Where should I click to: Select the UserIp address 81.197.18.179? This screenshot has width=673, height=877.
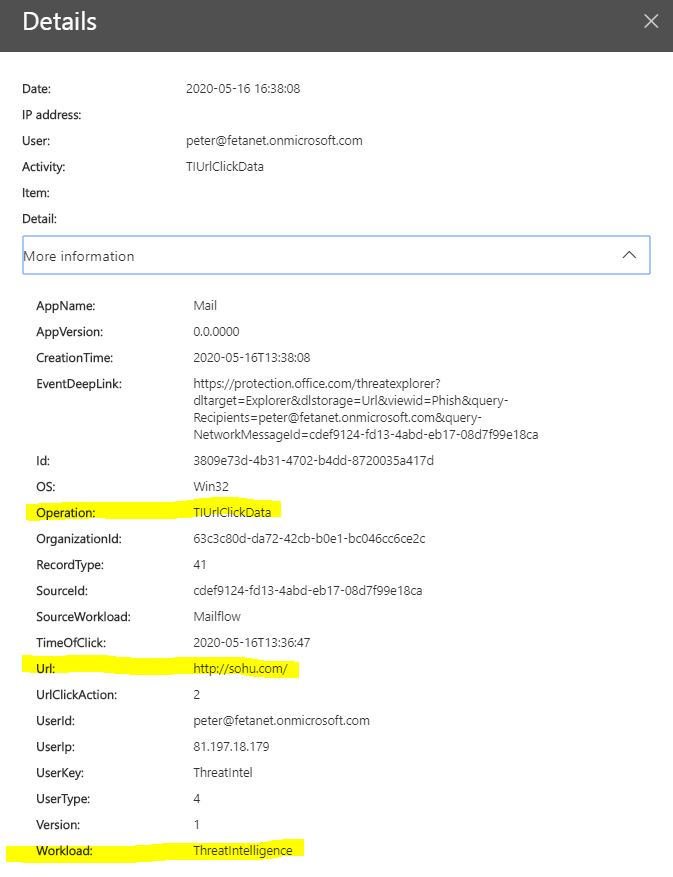(x=231, y=747)
